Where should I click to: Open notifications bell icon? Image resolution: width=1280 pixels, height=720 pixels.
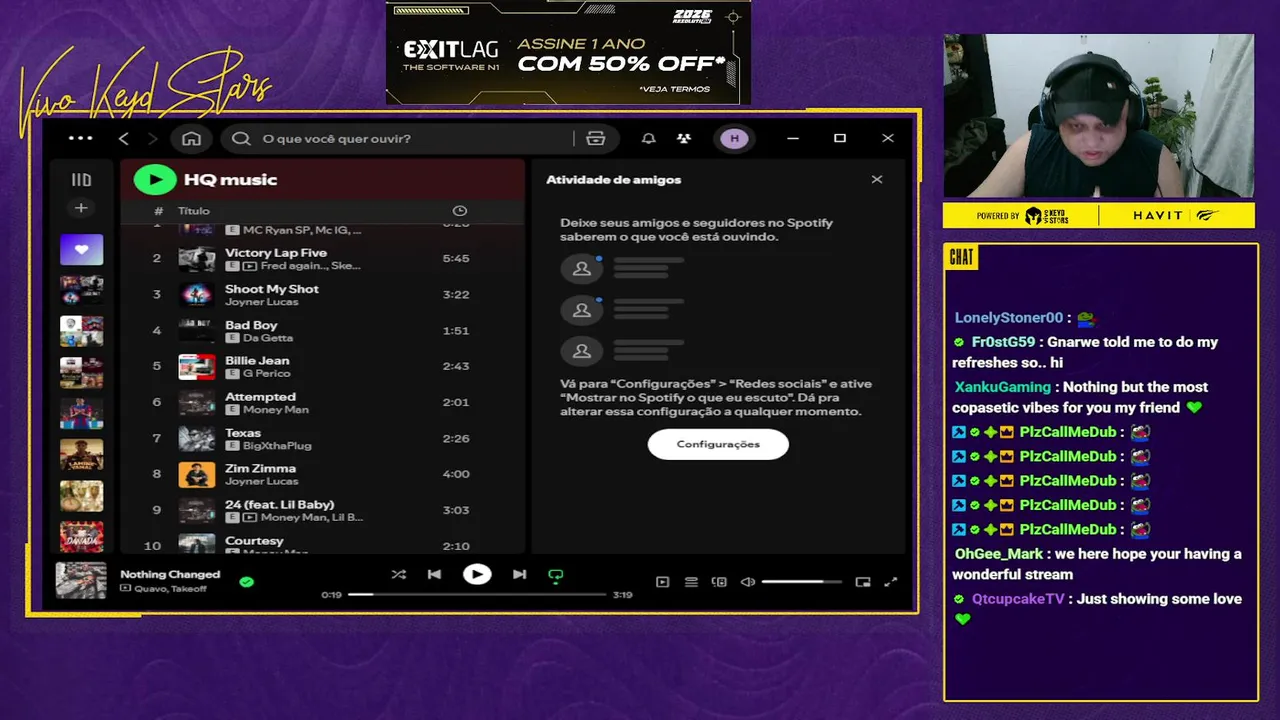(x=648, y=139)
